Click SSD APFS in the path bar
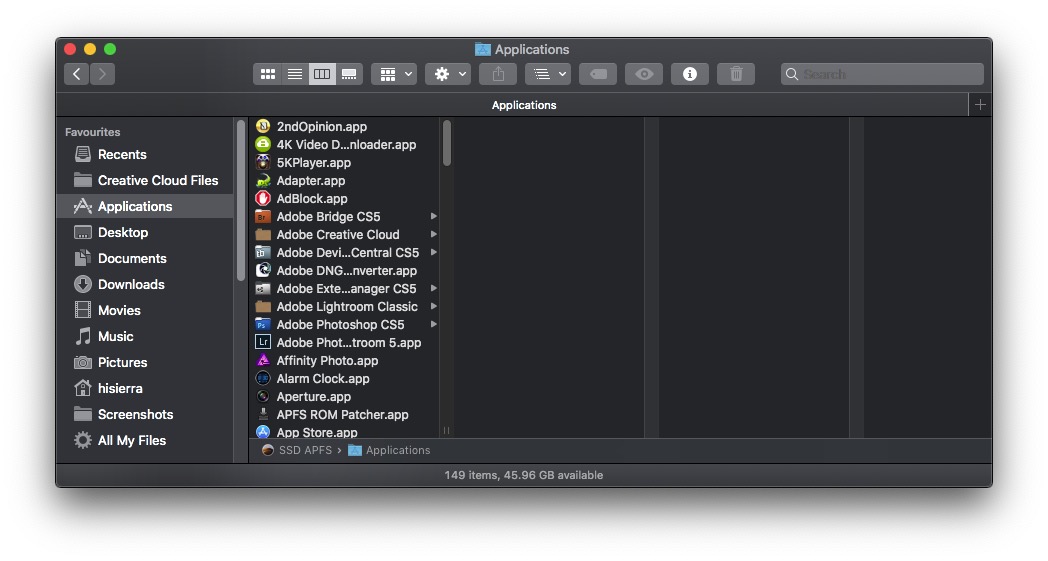Screen dimensions: 1048x561 click(297, 451)
